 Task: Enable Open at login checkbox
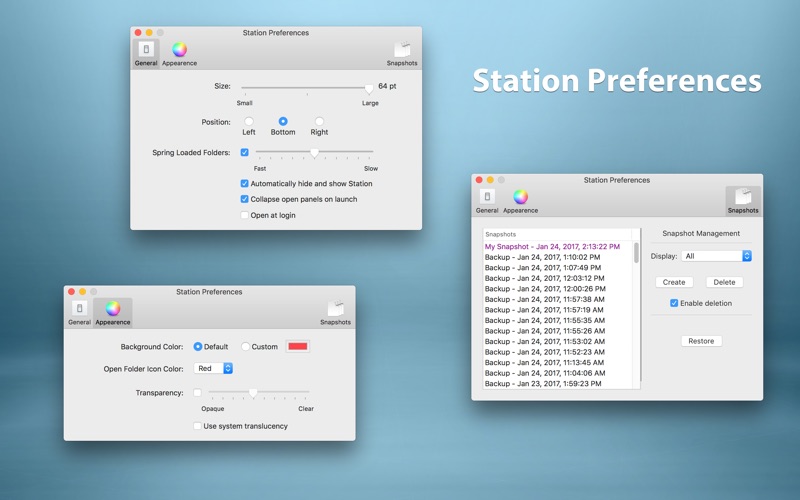245,215
